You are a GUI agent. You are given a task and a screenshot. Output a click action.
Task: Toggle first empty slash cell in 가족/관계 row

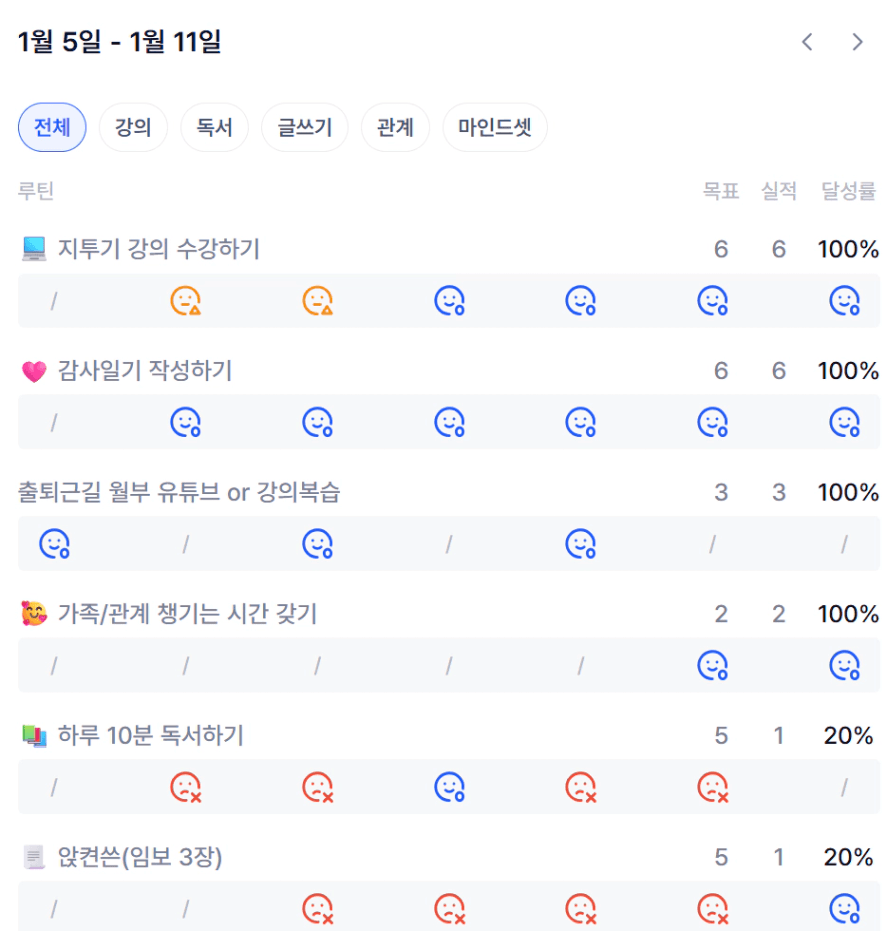tap(54, 666)
